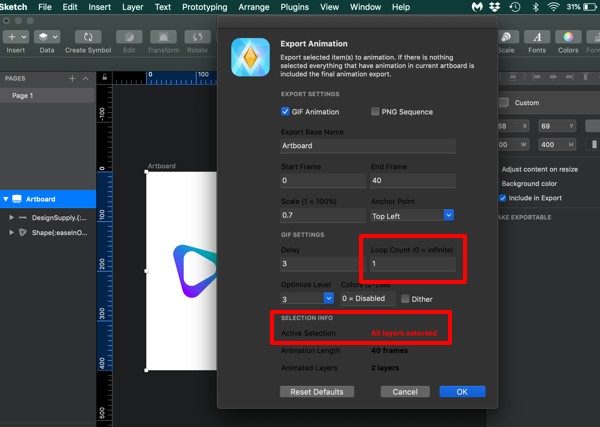The image size is (600, 427).
Task: Open Time Machine menu bar icon
Action: coord(515,7)
